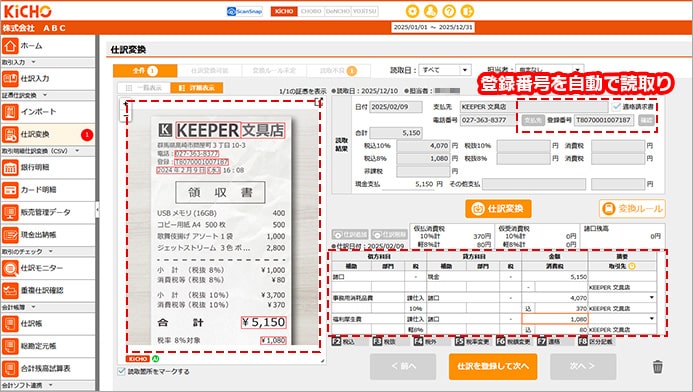Open 仕訳帳 journal book

tap(47, 323)
